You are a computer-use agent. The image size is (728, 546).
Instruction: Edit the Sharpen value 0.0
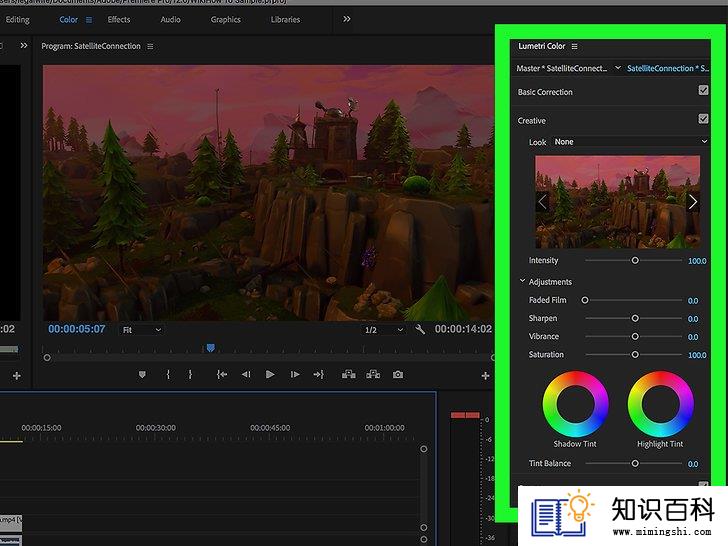point(693,319)
